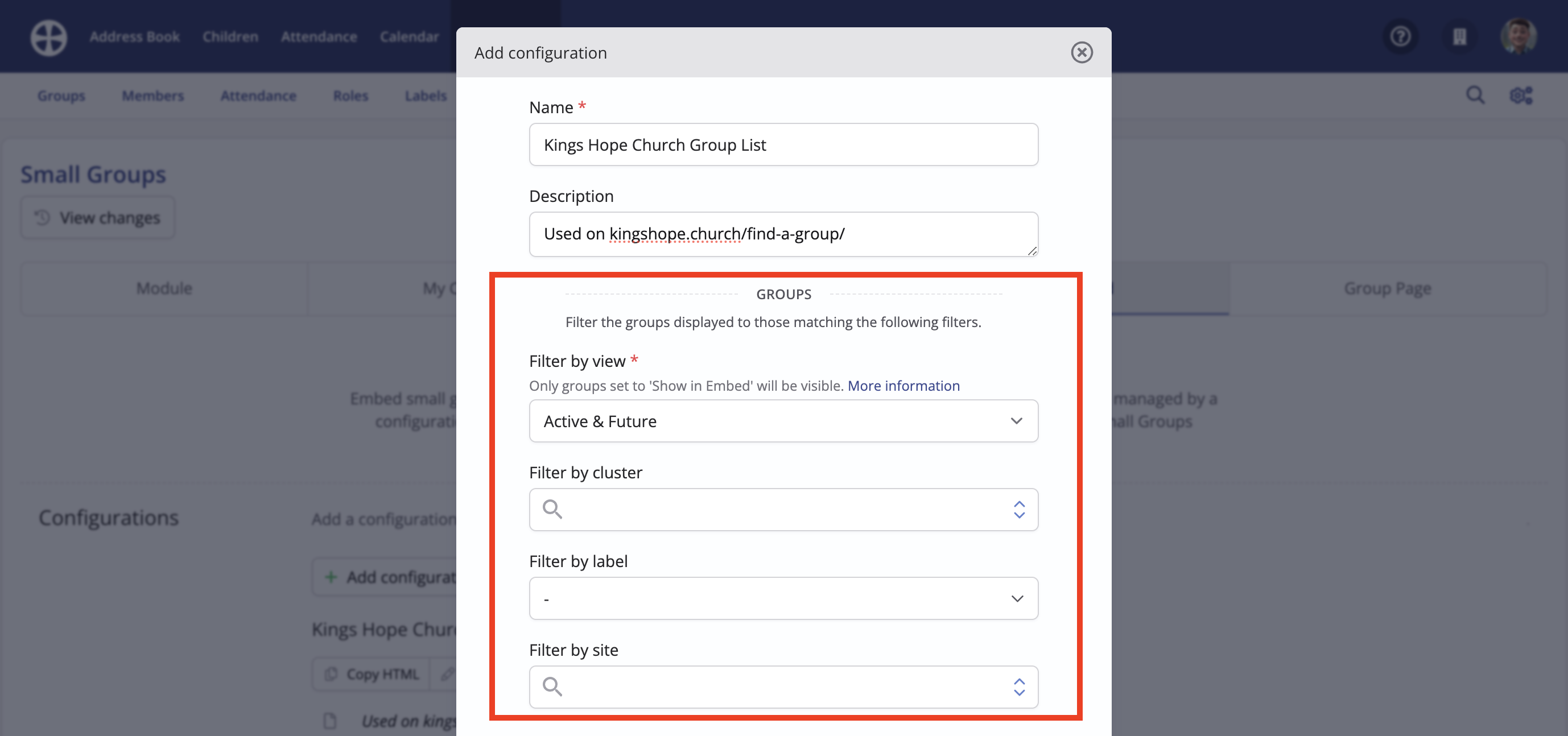Click the Configurations section heading
Image resolution: width=1568 pixels, height=736 pixels.
point(108,518)
